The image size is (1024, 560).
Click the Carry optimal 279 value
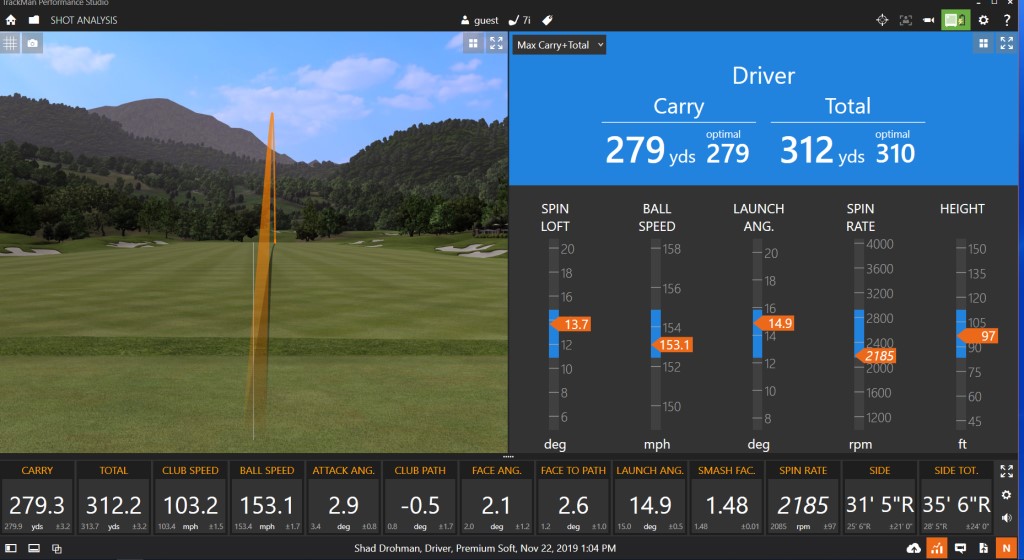pos(727,154)
